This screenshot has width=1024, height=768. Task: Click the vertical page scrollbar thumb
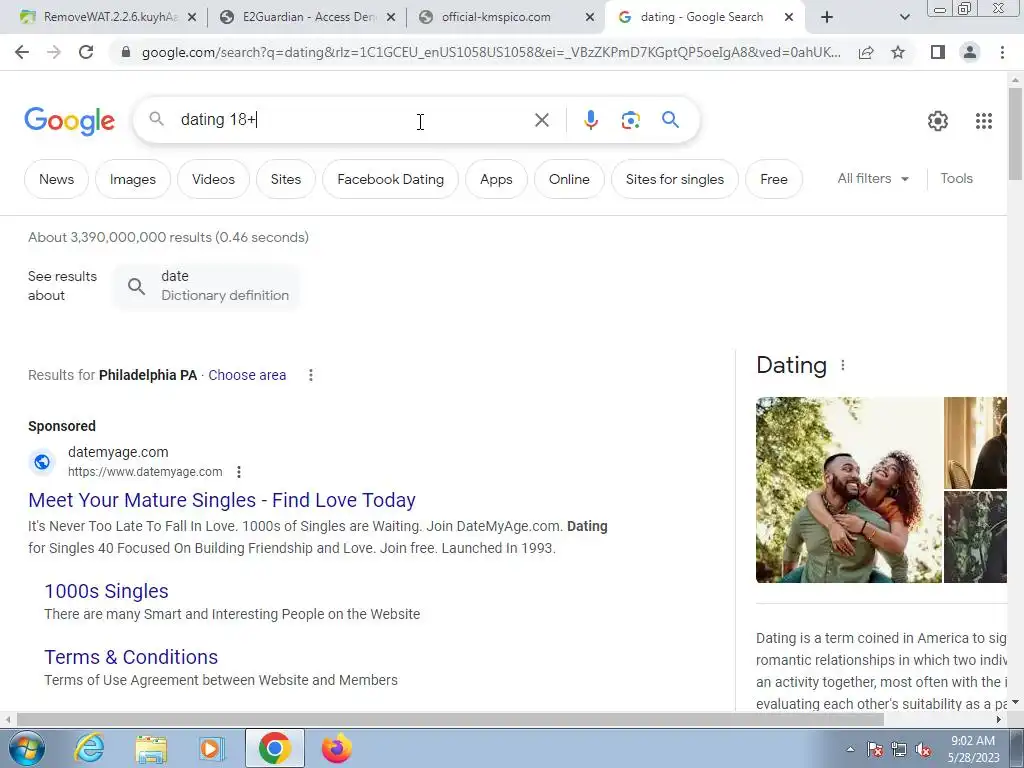coord(1015,133)
